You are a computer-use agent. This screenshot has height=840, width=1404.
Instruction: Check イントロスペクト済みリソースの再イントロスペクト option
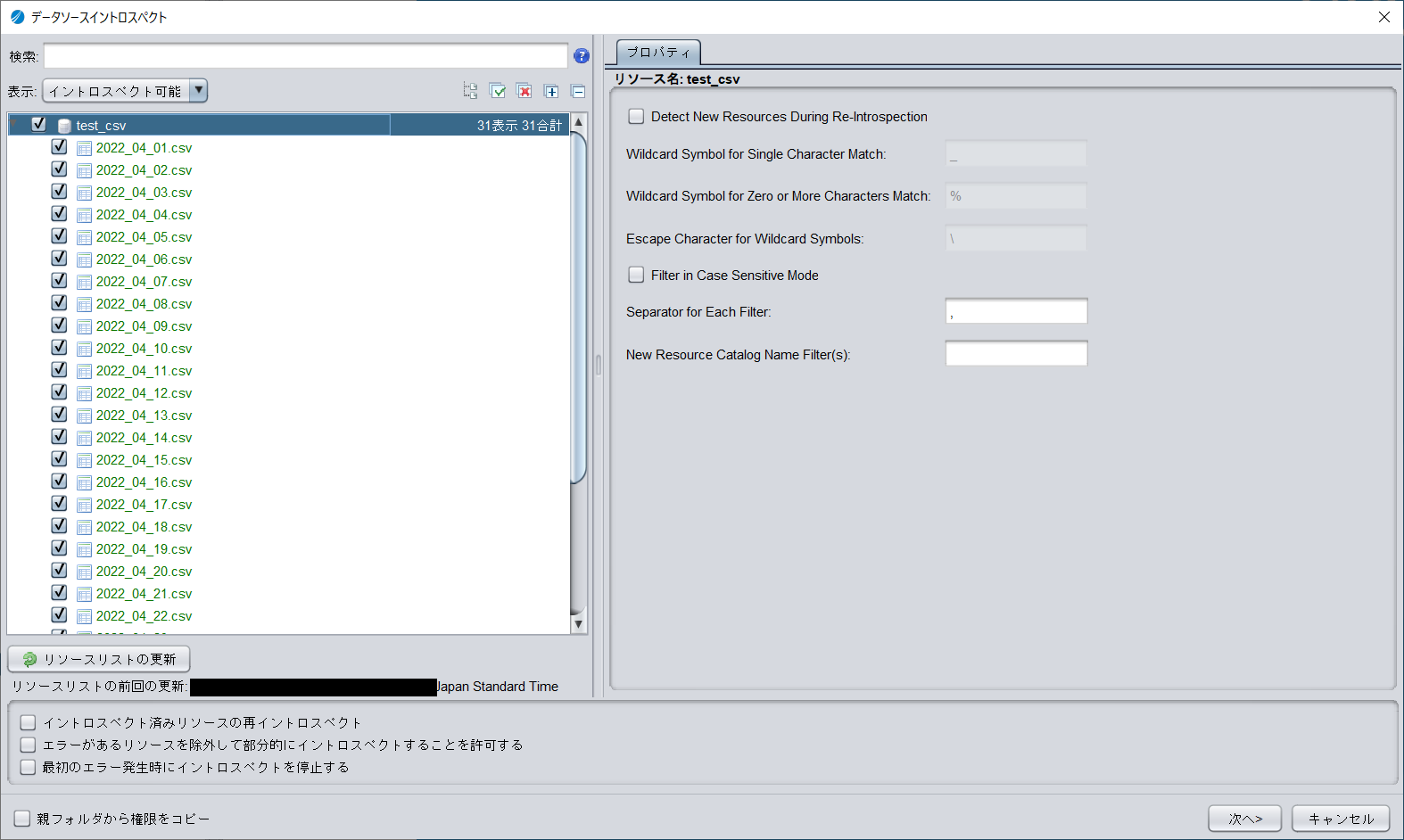(x=28, y=723)
